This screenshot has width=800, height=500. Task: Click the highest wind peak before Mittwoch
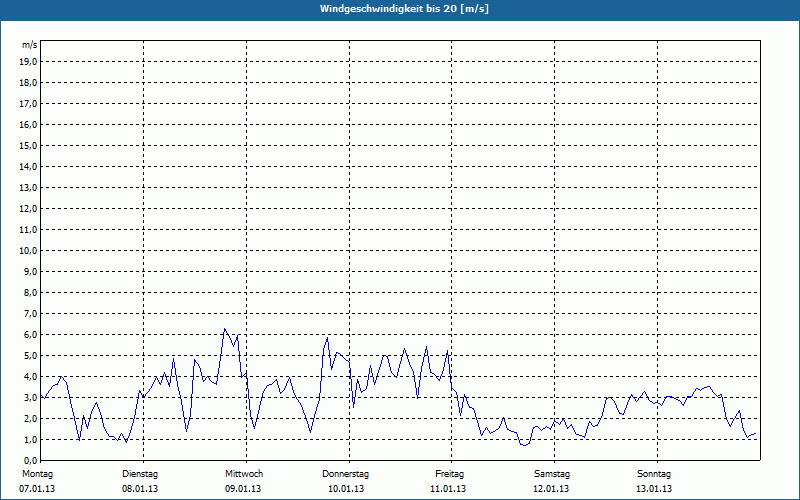224,329
